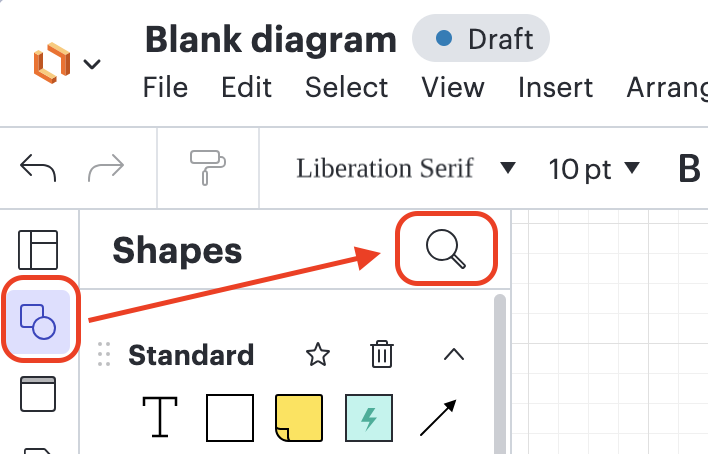Image resolution: width=708 pixels, height=454 pixels.
Task: Collapse the Standard shapes section
Action: pos(454,354)
